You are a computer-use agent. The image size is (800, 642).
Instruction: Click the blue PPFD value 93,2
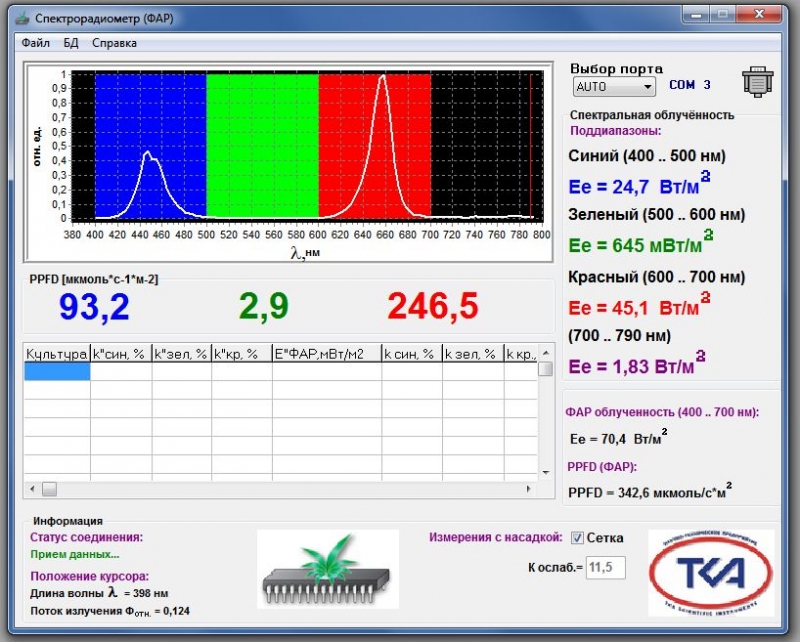pos(94,307)
